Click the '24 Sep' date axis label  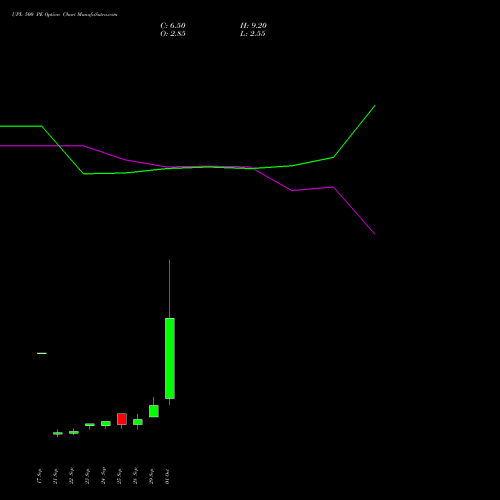103,476
